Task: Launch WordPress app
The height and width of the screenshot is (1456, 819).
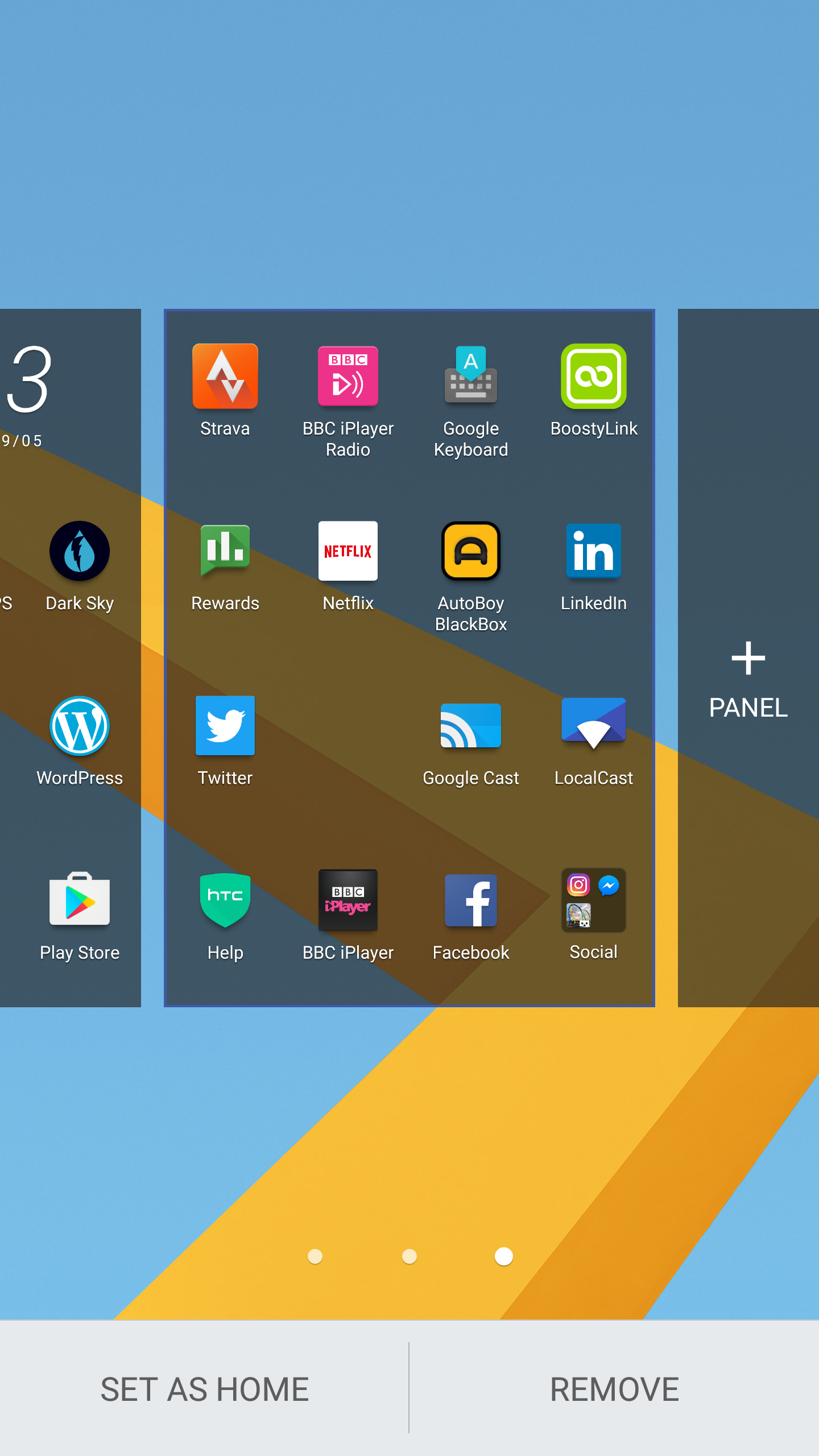Action: [80, 726]
